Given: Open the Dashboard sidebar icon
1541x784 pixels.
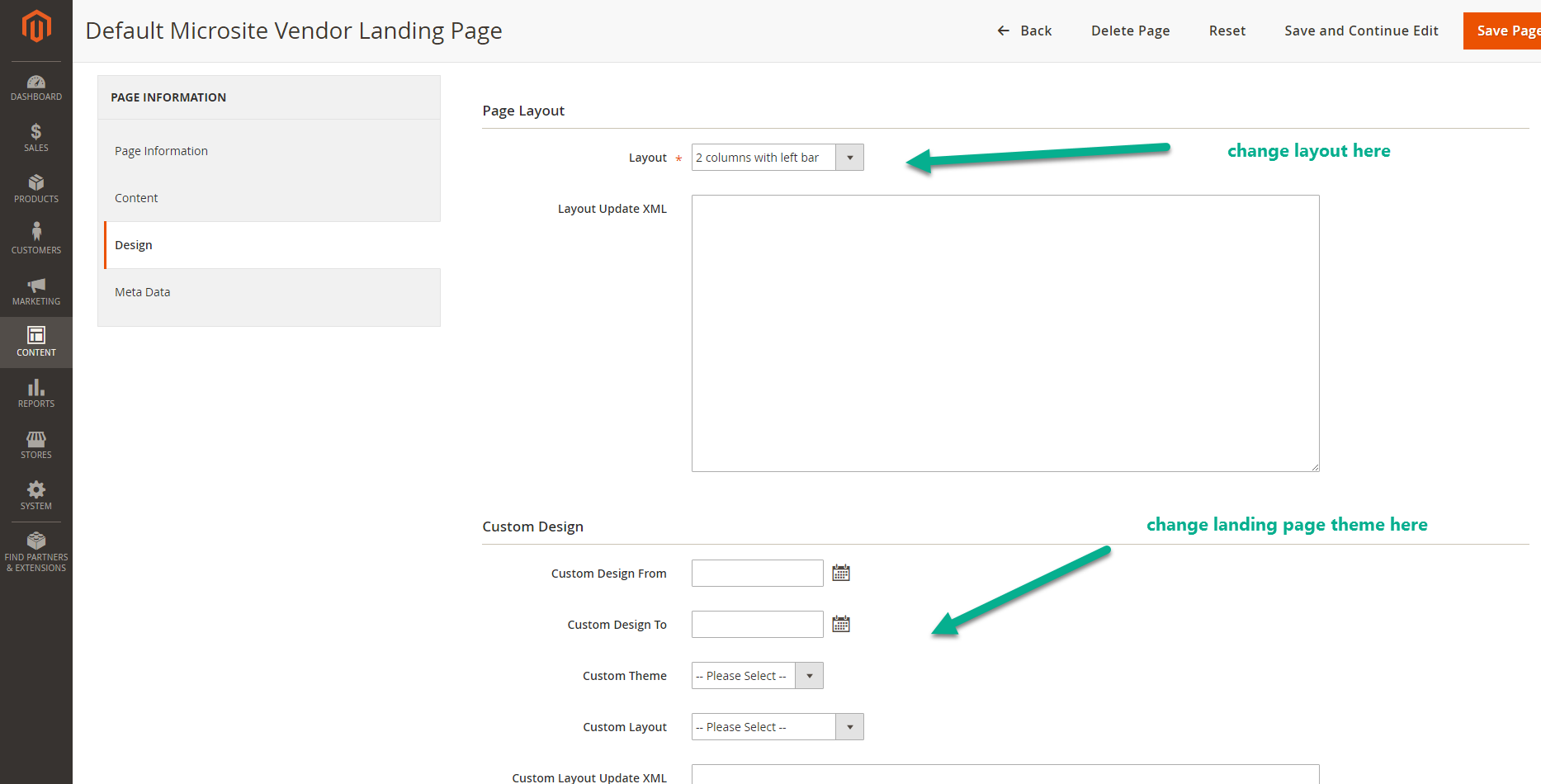Looking at the screenshot, I should [36, 87].
